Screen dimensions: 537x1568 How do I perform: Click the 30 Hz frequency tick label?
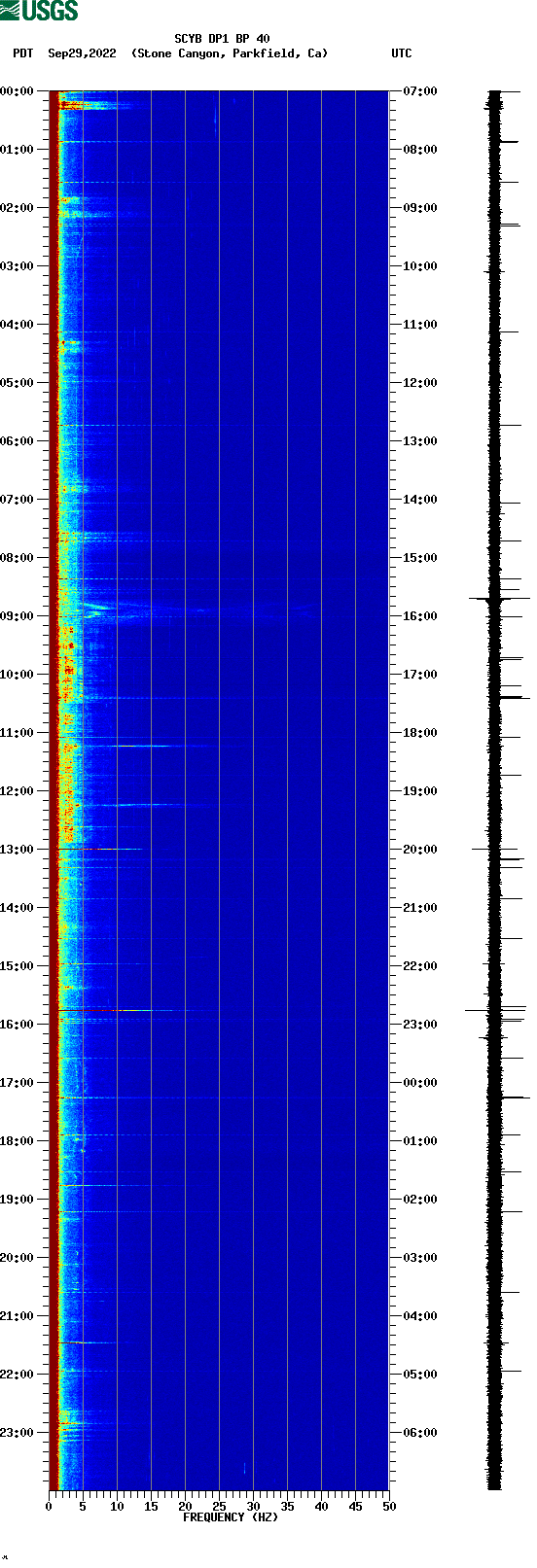coord(253,1507)
